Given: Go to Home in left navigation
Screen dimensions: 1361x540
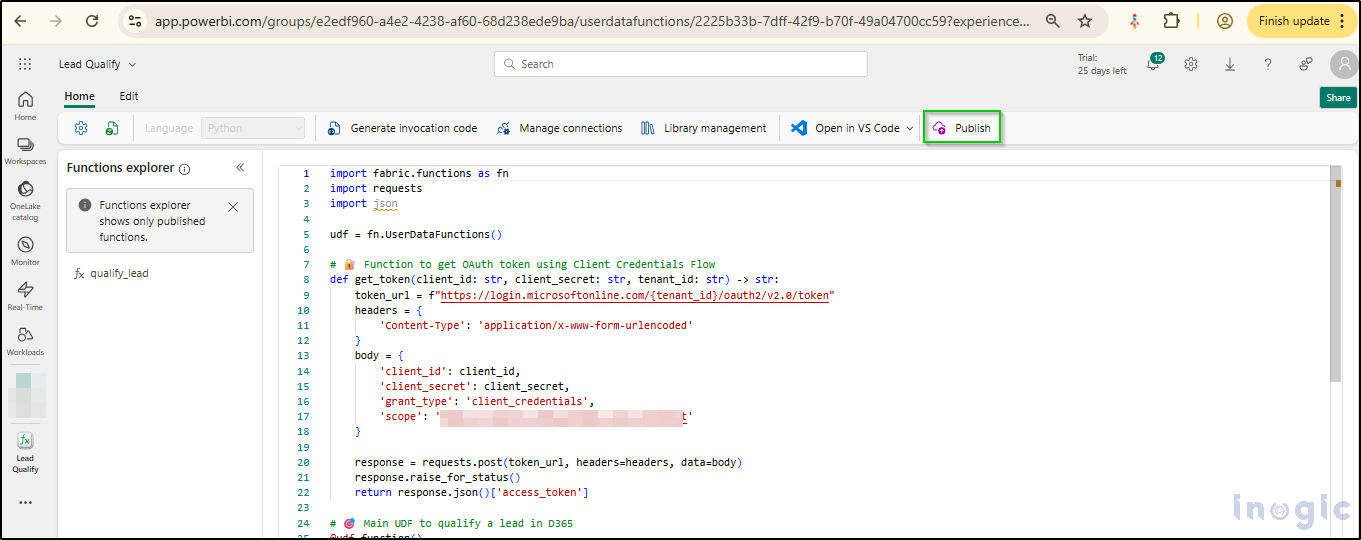Looking at the screenshot, I should [25, 105].
